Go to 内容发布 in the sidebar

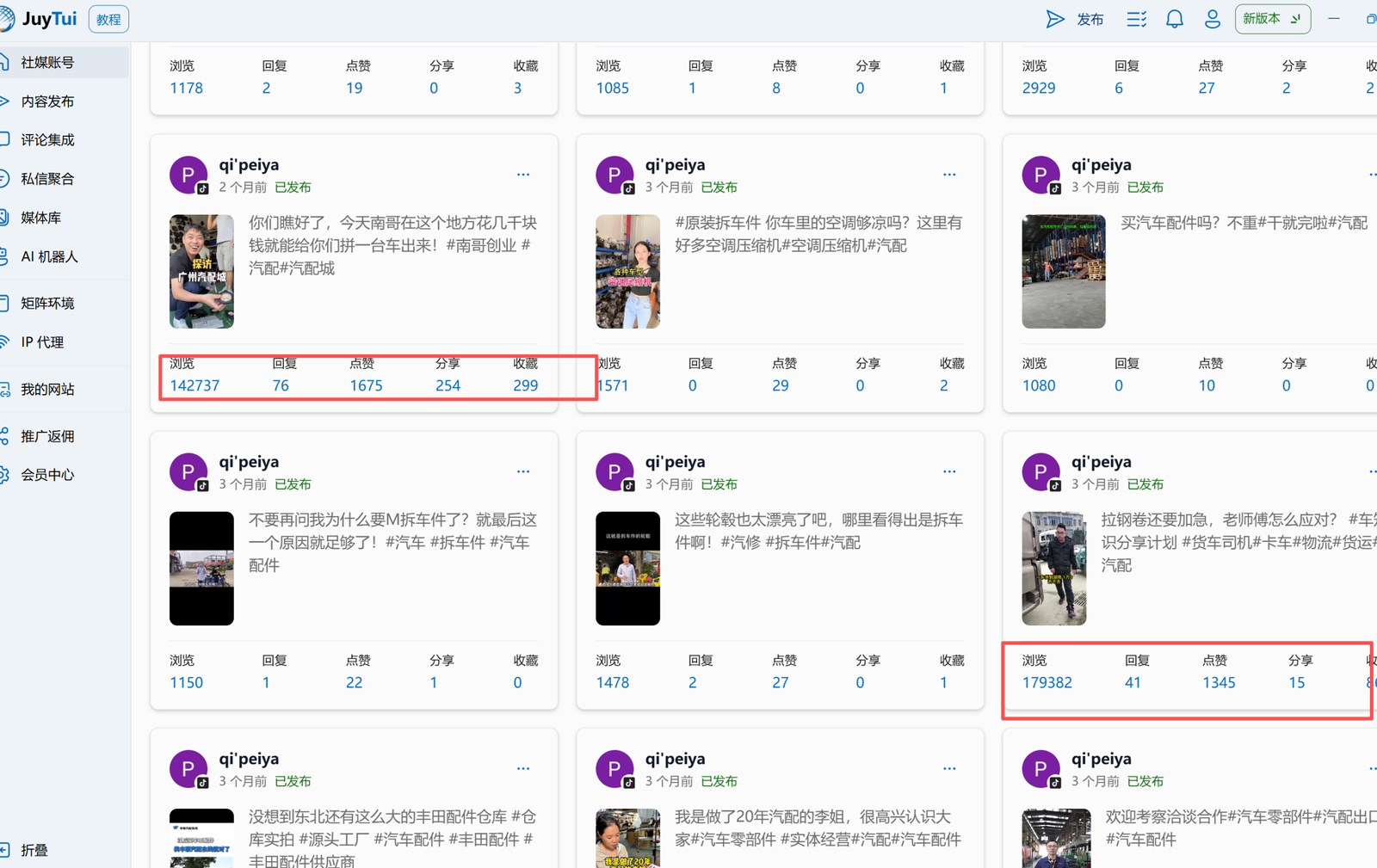tap(48, 102)
